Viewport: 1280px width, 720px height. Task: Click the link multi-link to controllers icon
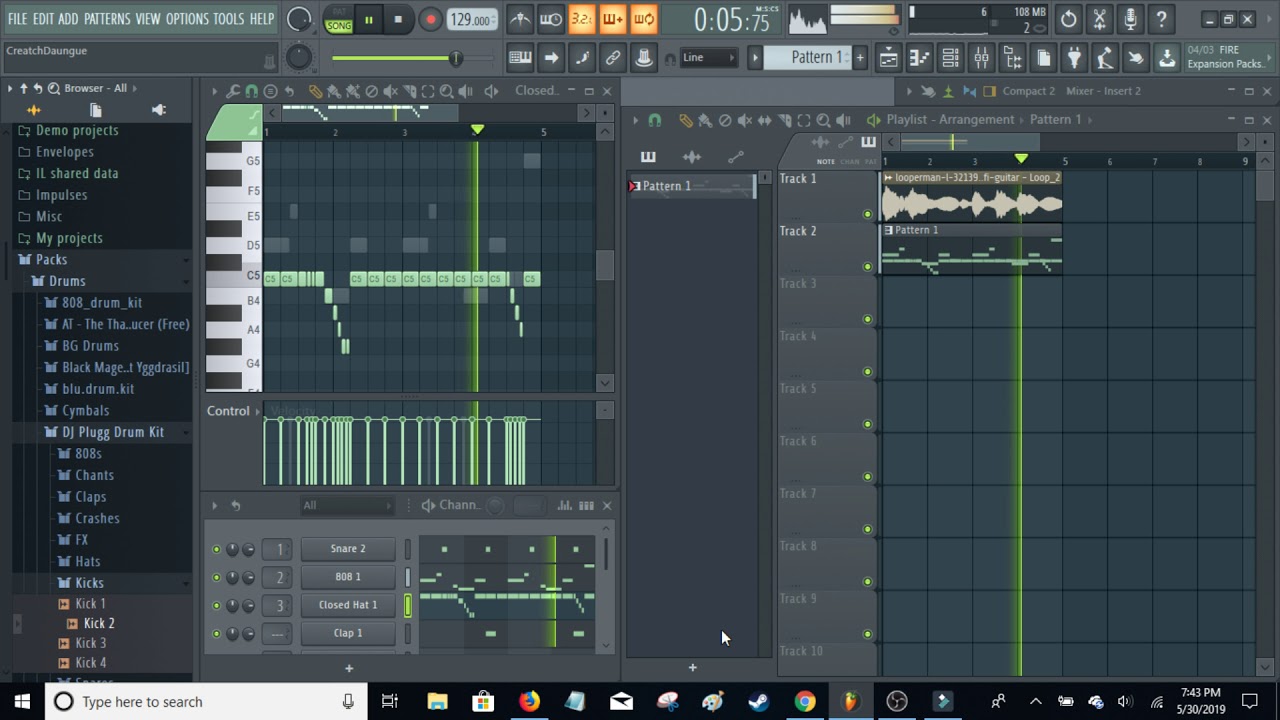pyautogui.click(x=613, y=58)
